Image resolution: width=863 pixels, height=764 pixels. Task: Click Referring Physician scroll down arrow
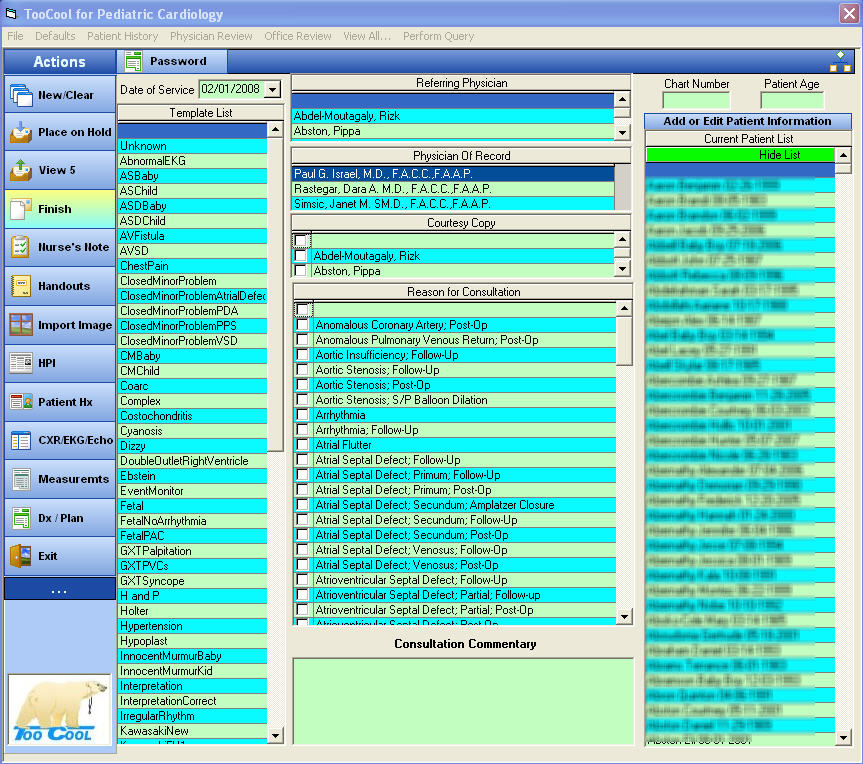click(x=622, y=133)
